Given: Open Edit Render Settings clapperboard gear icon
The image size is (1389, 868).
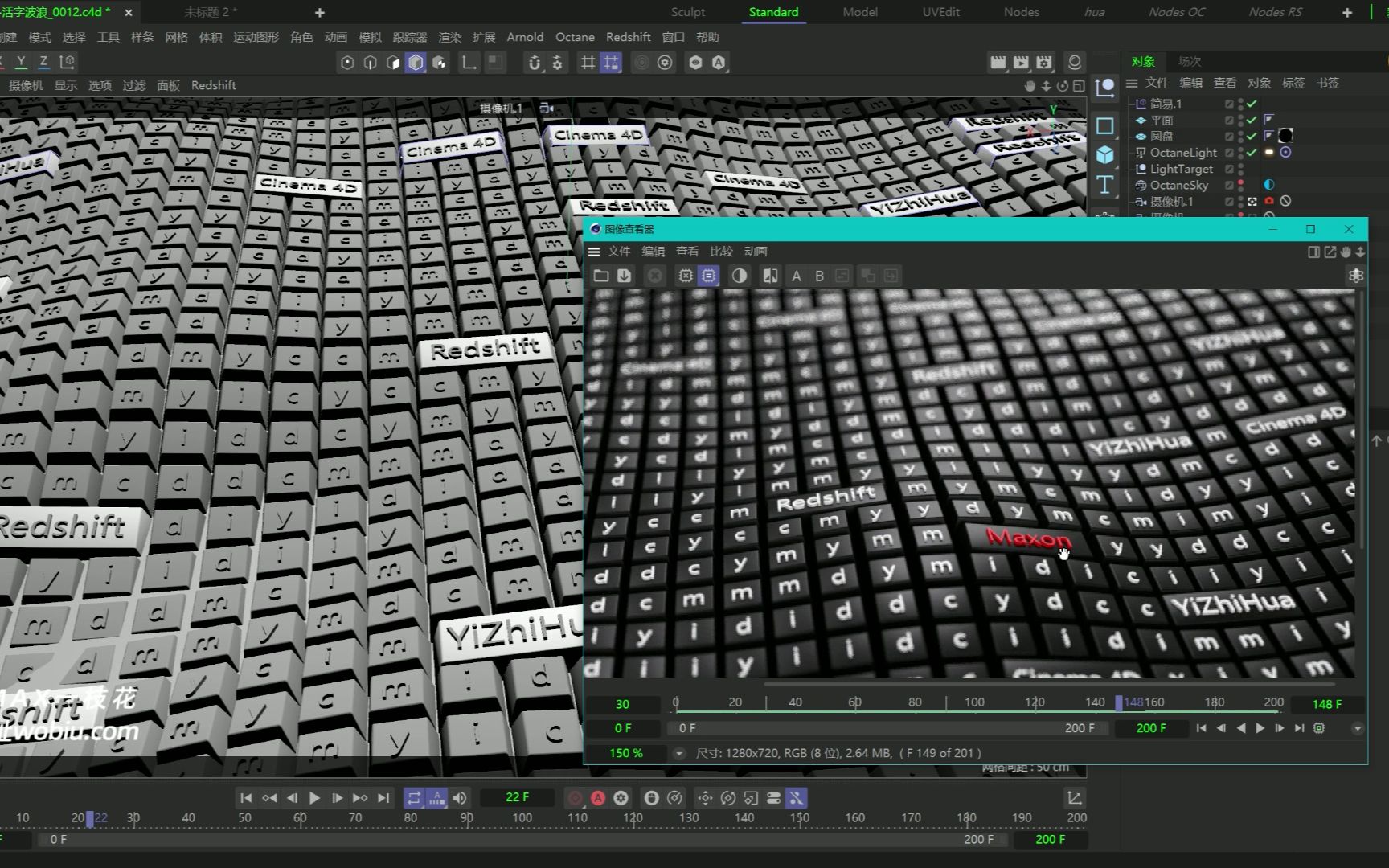Looking at the screenshot, I should click(x=1044, y=63).
